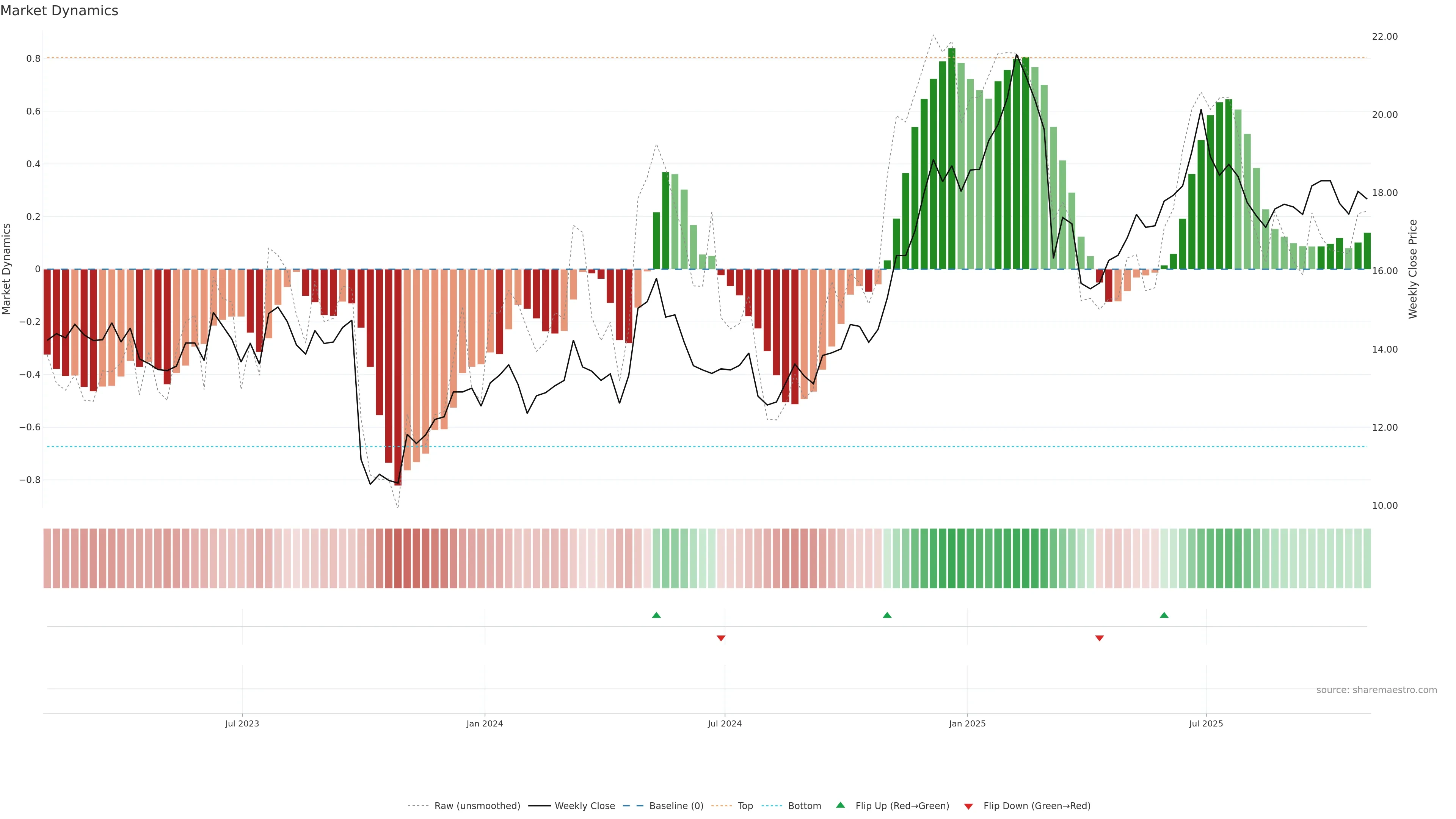
Task: Click the flip-down marker near Jul 2024
Action: (721, 638)
